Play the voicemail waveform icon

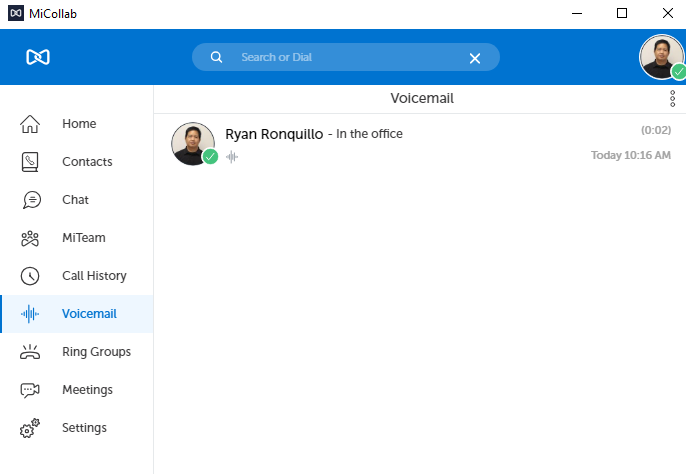pyautogui.click(x=232, y=157)
